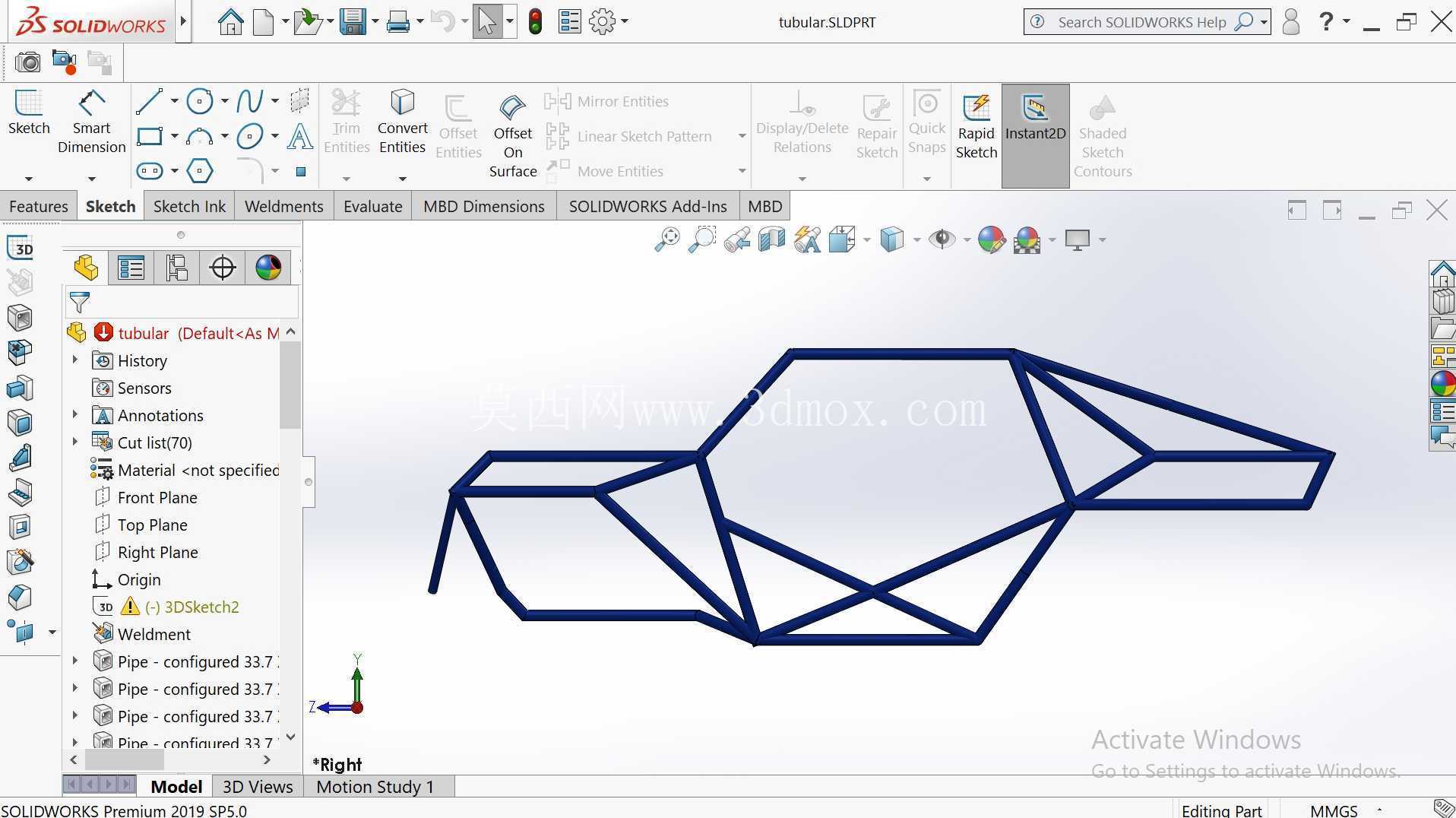Open the PropertyManager tab icon
Screen dimensions: 1456x818
tap(131, 268)
